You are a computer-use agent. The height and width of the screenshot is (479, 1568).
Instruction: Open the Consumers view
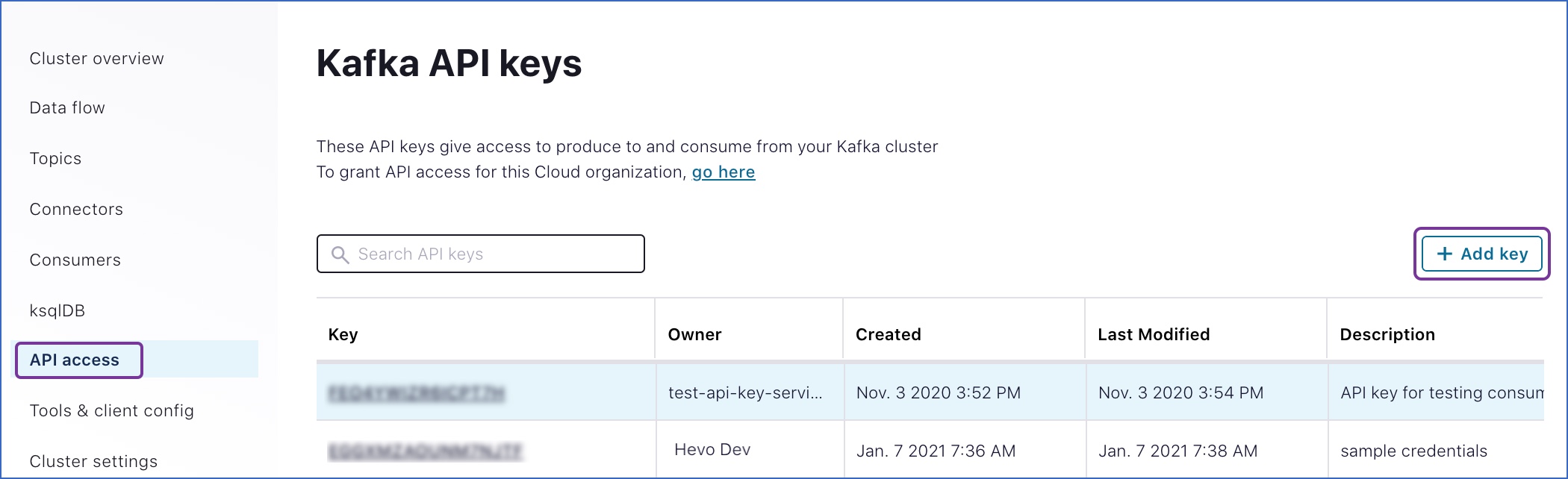click(75, 260)
